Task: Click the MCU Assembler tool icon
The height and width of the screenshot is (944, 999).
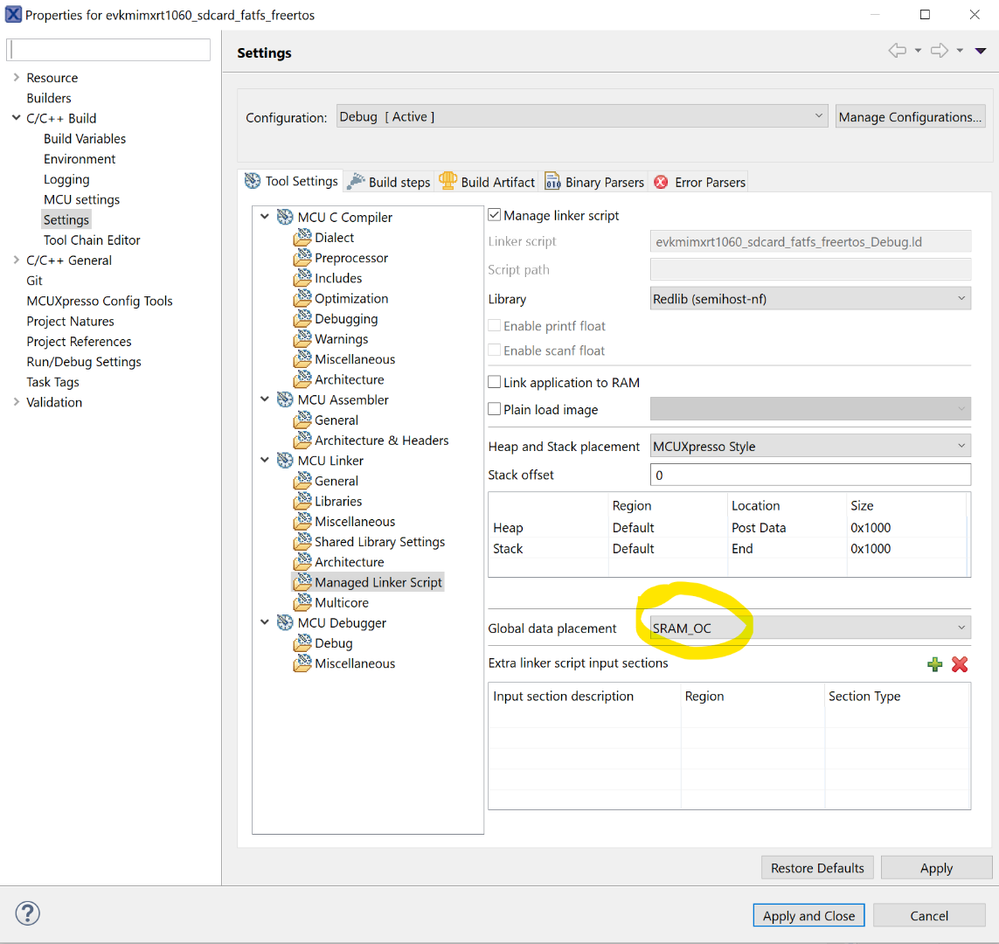Action: (x=285, y=400)
